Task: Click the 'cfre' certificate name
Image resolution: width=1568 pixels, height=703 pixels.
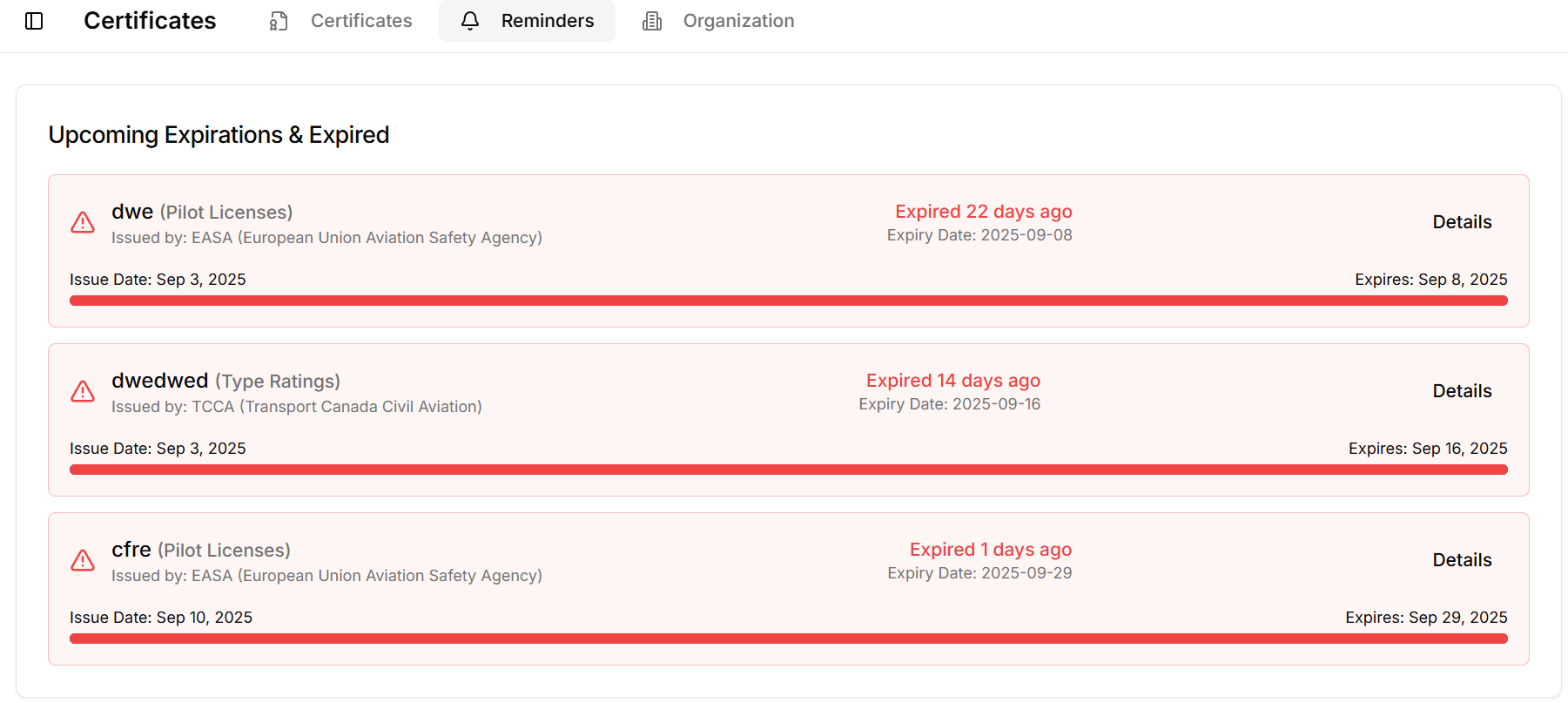Action: [x=131, y=550]
